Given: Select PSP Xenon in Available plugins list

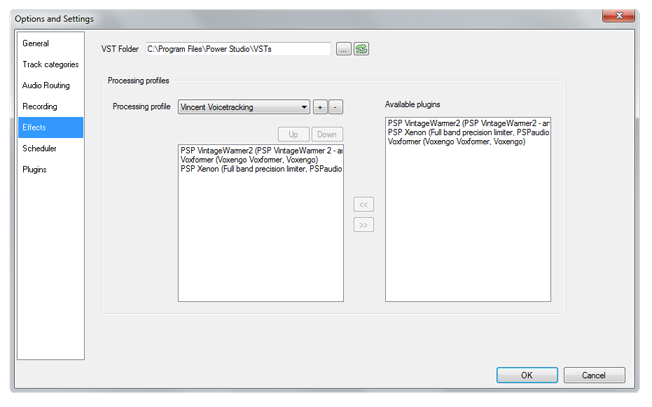Looking at the screenshot, I should point(466,132).
